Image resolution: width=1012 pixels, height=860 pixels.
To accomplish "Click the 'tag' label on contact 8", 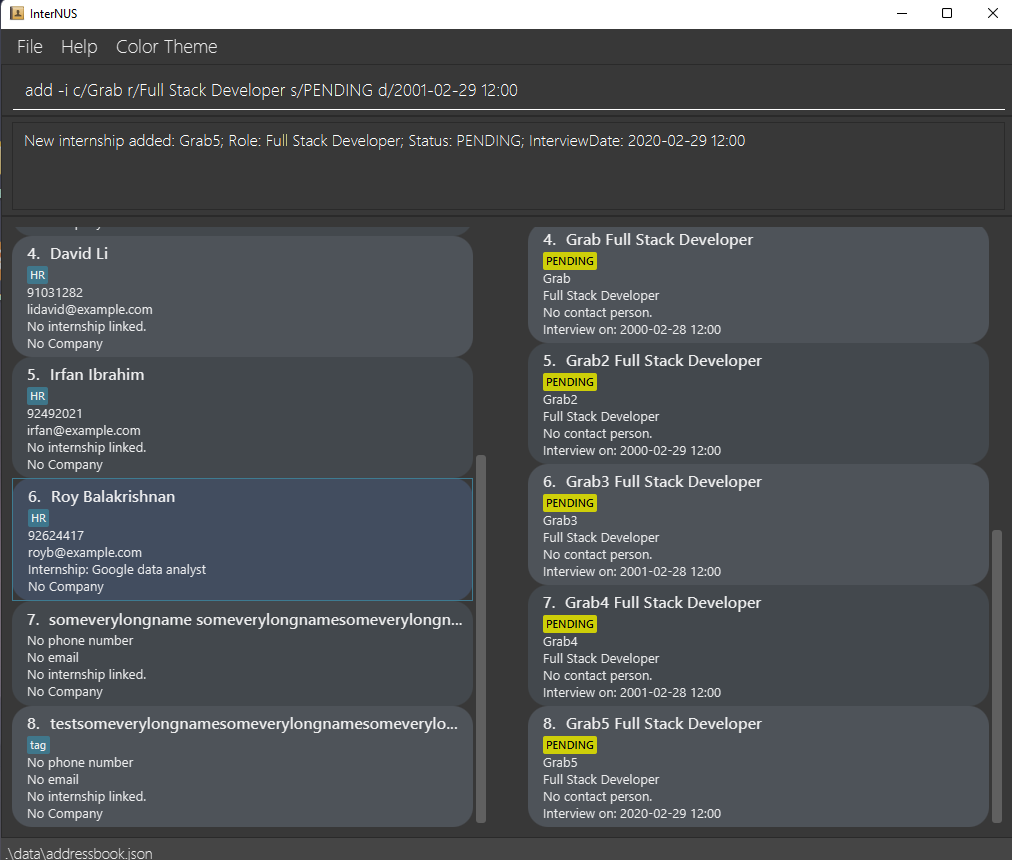I will tap(38, 745).
